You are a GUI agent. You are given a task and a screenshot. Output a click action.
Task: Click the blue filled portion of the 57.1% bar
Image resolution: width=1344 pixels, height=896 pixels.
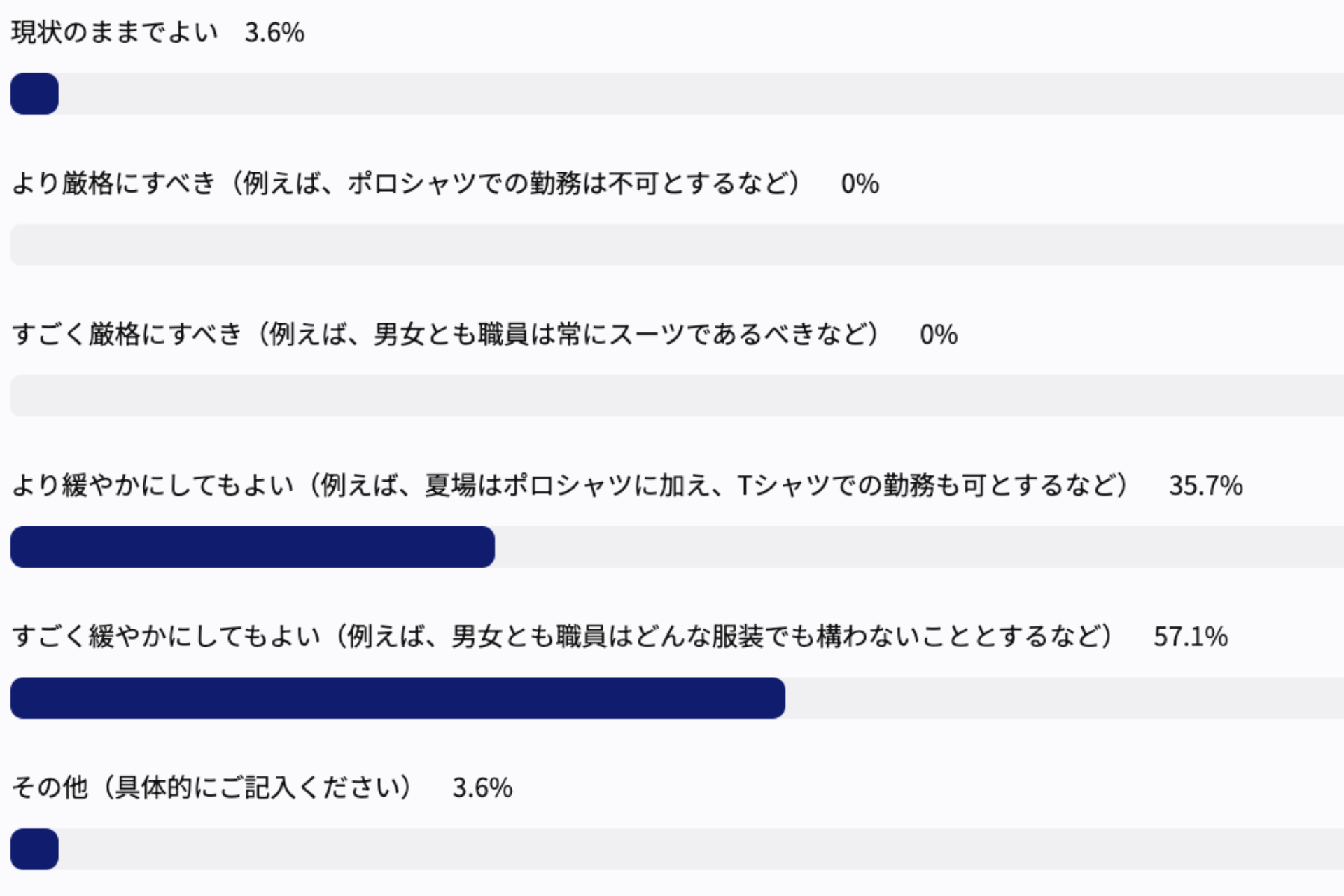398,698
